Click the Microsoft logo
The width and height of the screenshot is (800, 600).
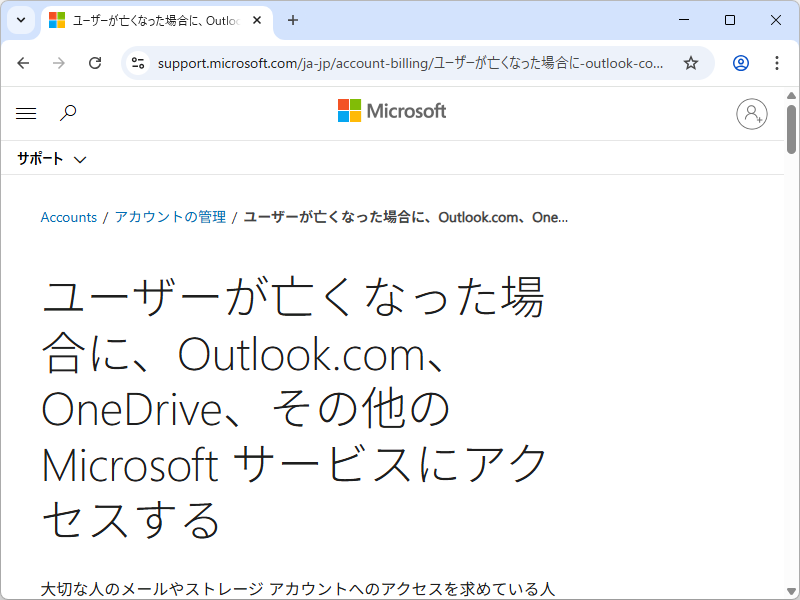392,111
